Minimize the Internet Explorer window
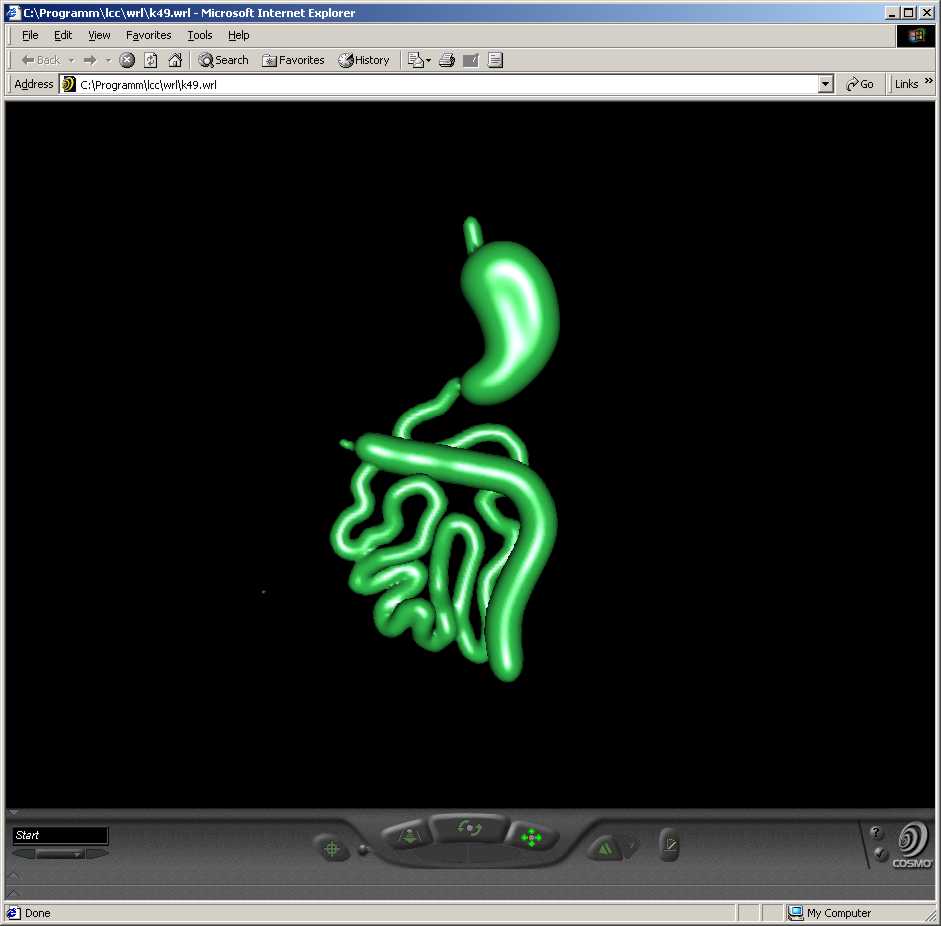 pos(892,13)
